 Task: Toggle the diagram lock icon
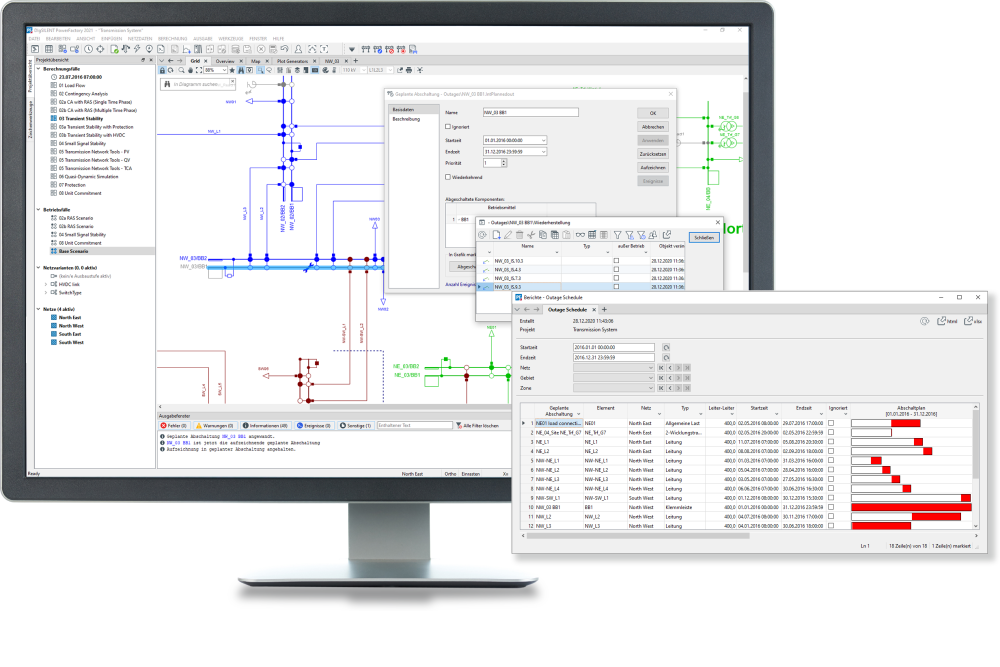[162, 70]
